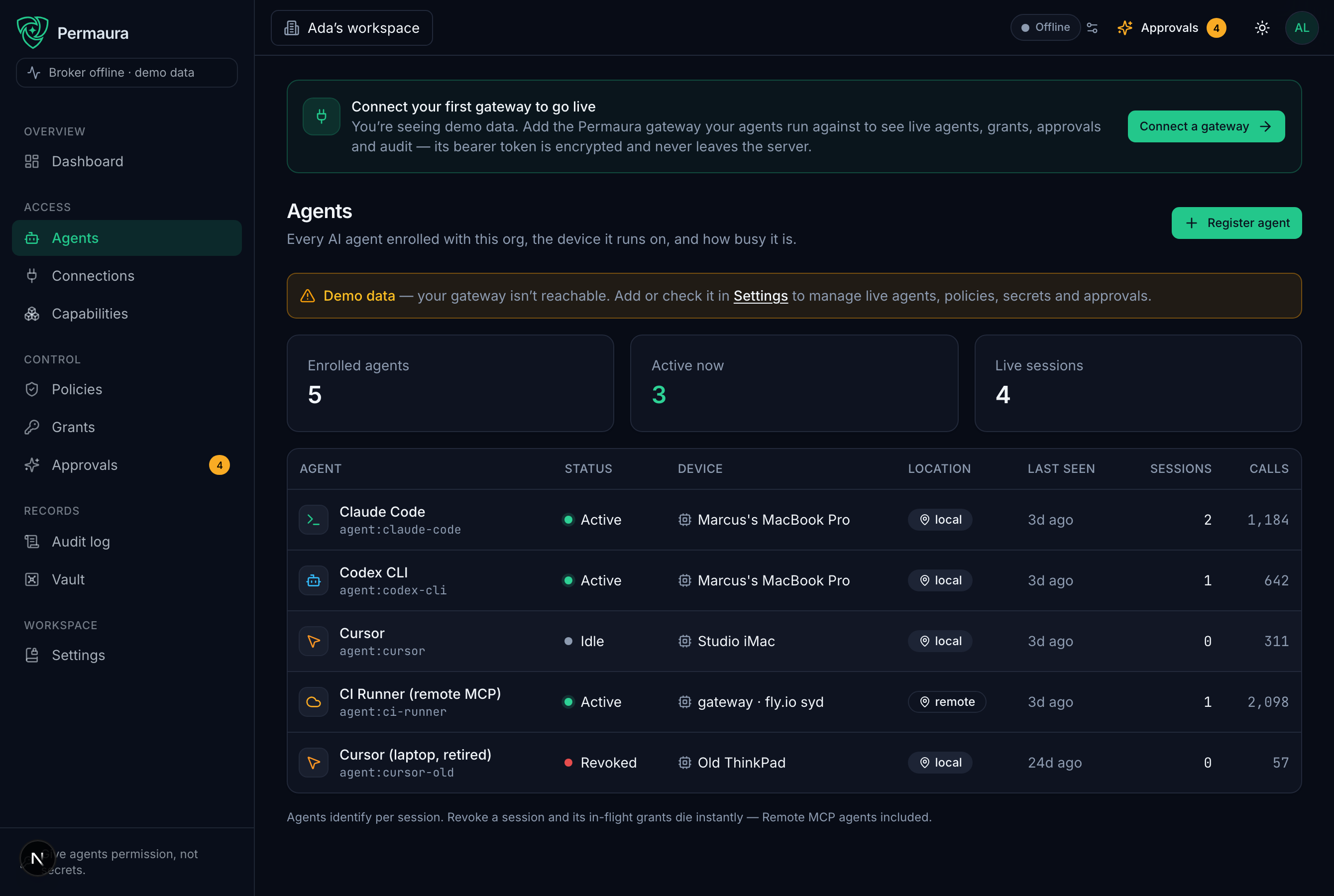Click the Audit log scroll icon

coord(32,542)
